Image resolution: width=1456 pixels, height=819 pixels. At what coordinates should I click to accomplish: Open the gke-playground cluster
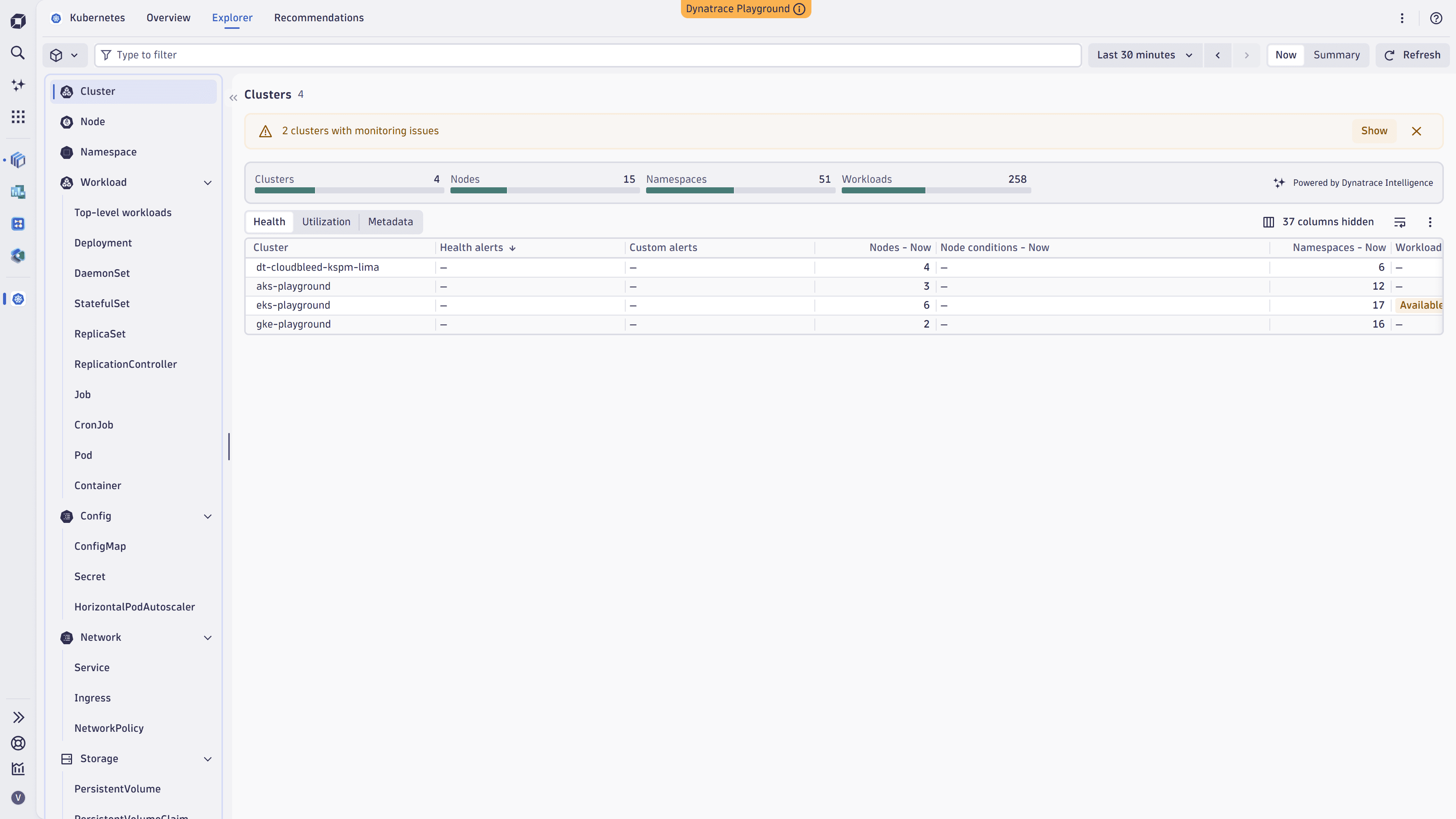293,324
